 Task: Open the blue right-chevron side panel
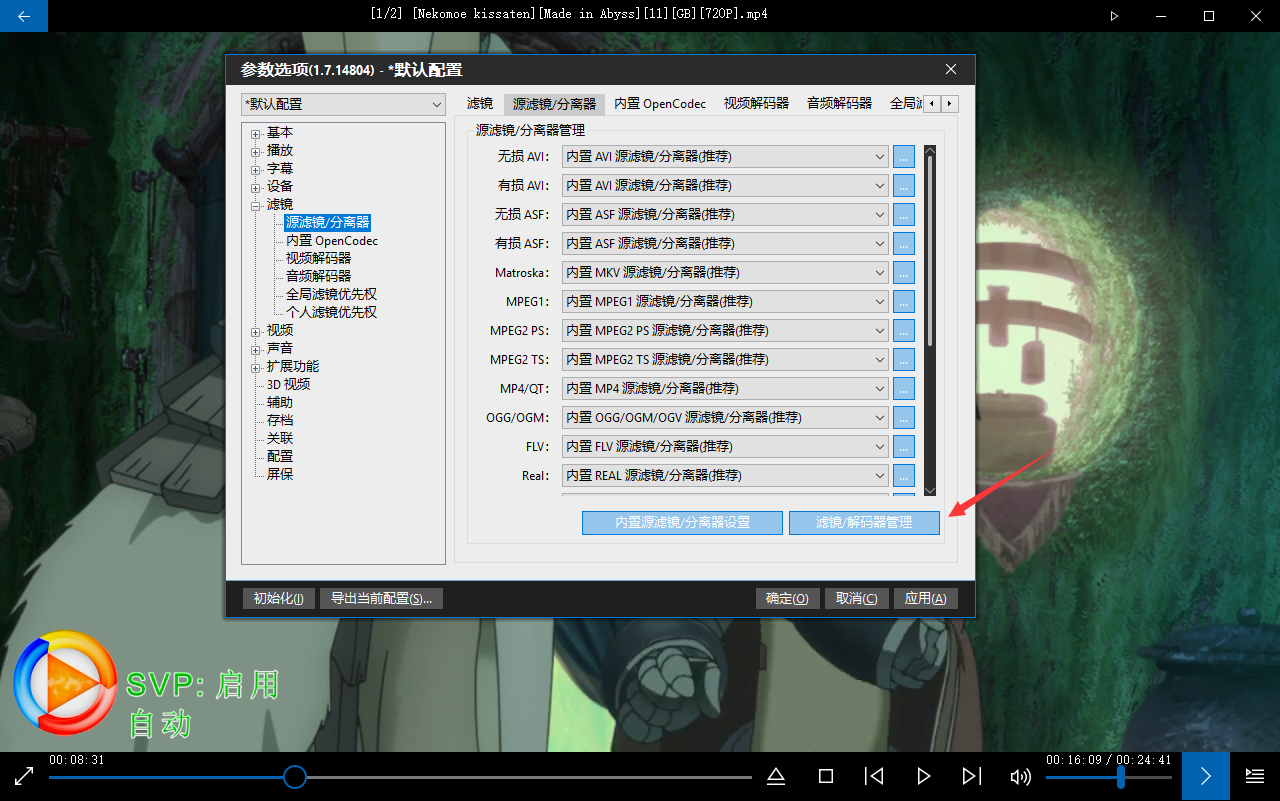pos(1206,776)
